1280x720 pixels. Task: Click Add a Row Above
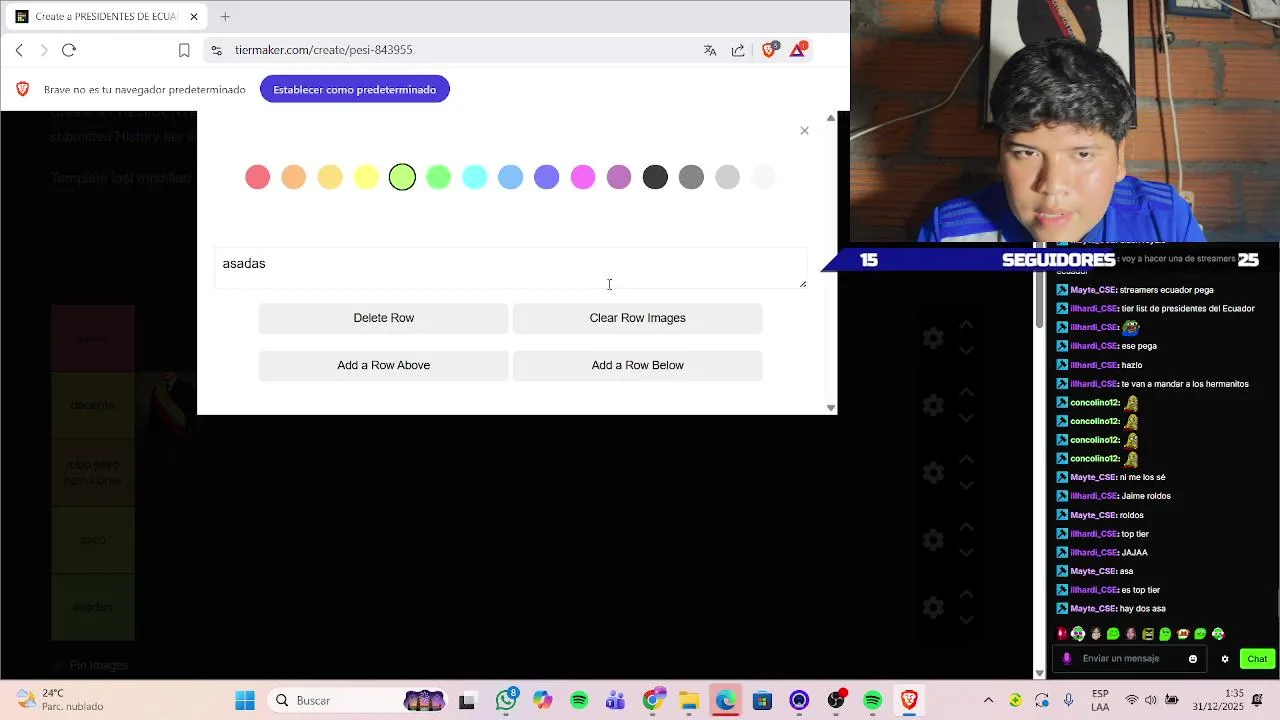[384, 365]
